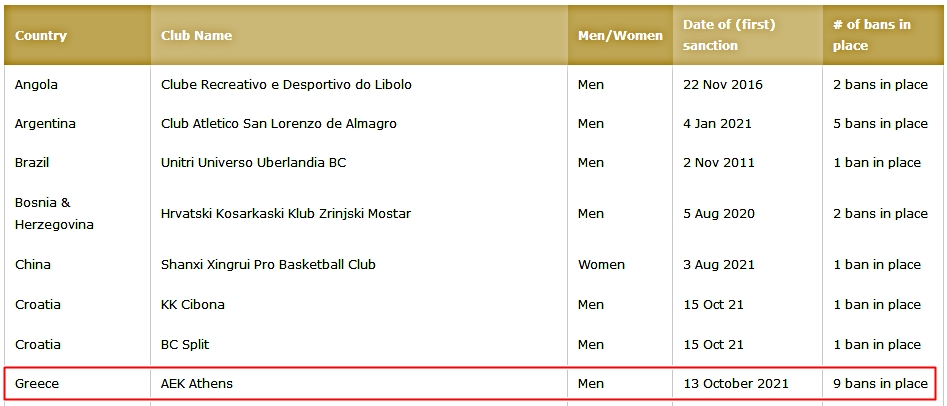Screen dimensions: 947x406
Task: Click the 13 October 2021 date cell
Action: (736, 383)
